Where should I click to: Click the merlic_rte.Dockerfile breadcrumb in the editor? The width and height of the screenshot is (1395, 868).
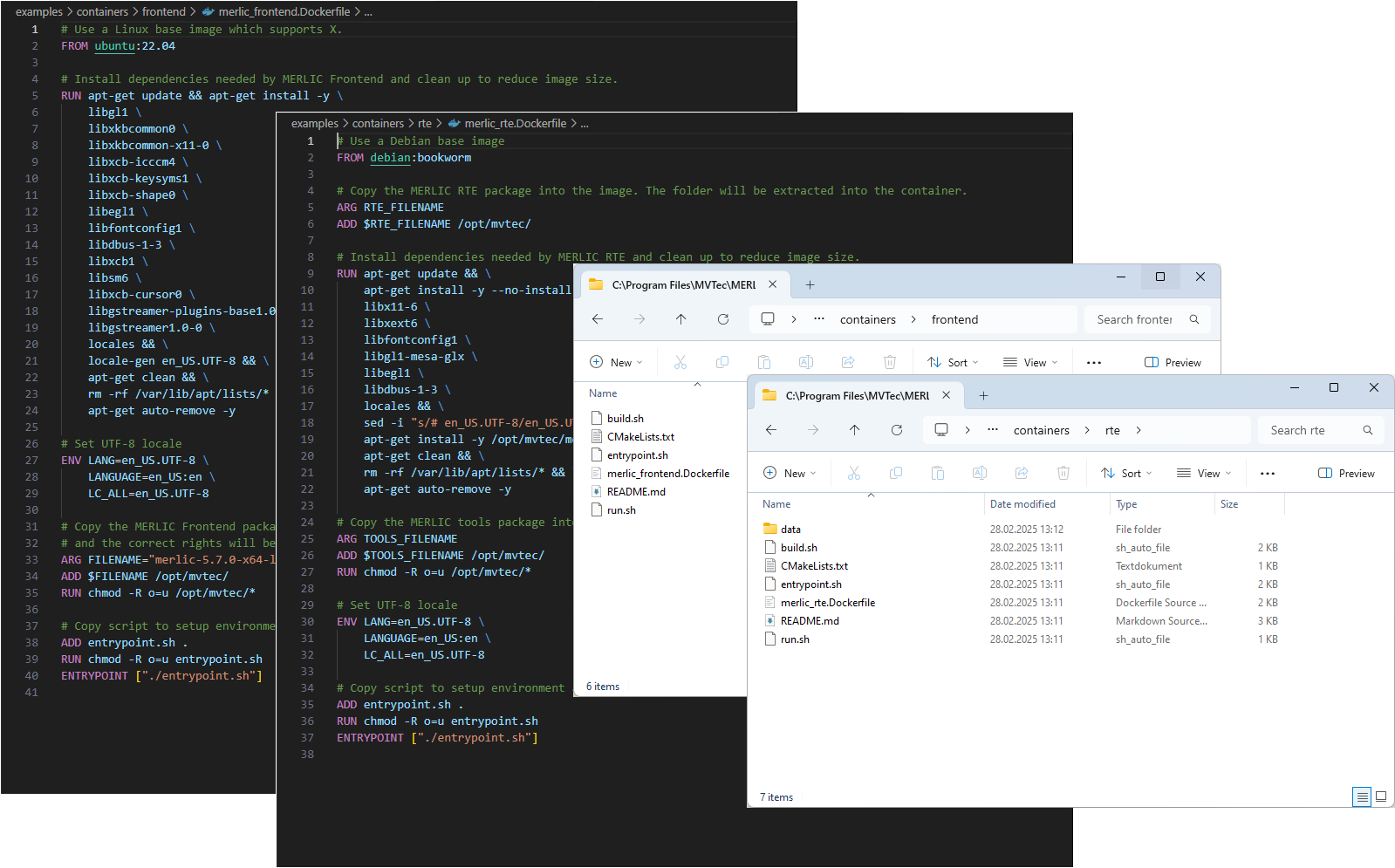(515, 124)
